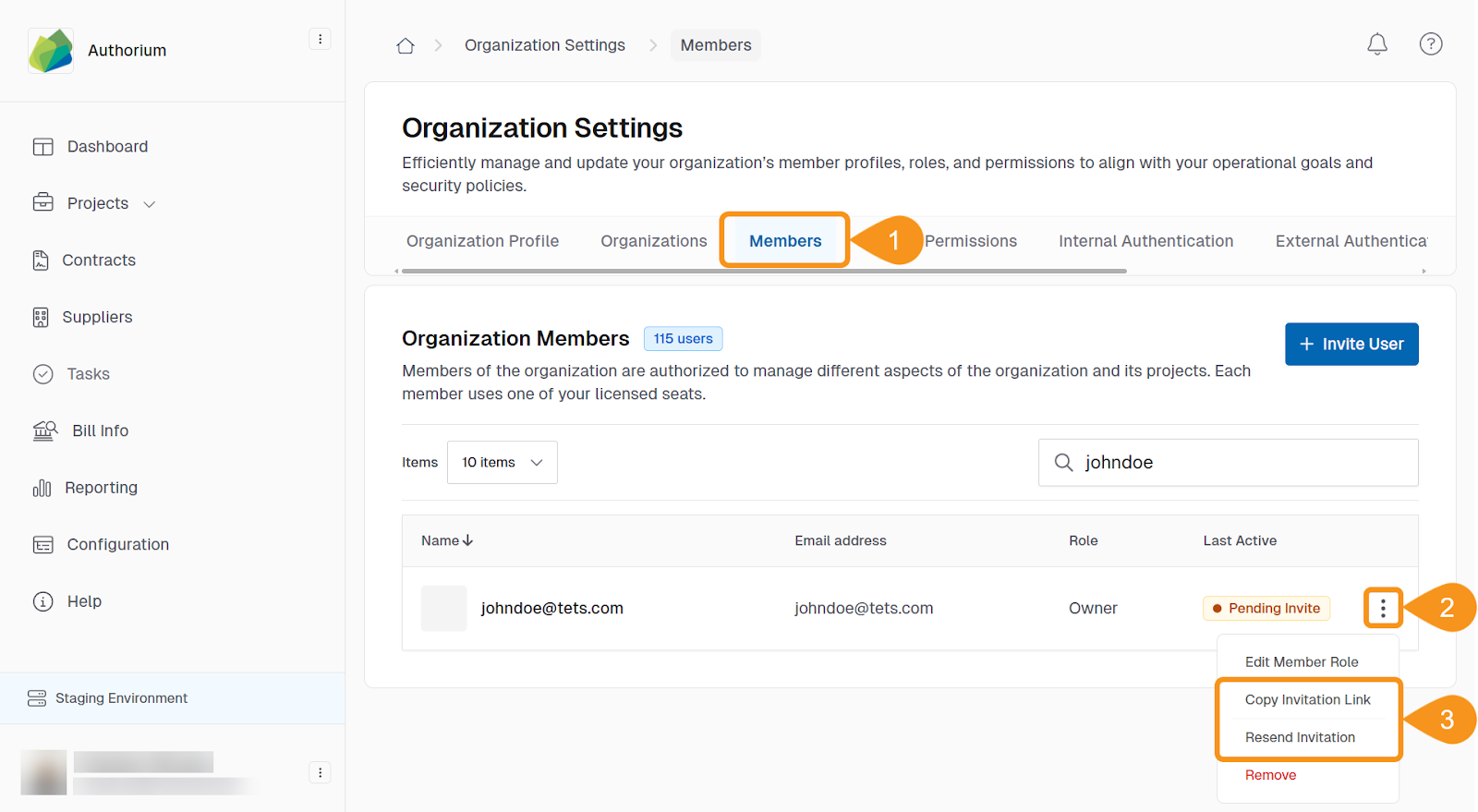Image resolution: width=1478 pixels, height=812 pixels.
Task: Open the Dashboard from sidebar
Action: point(106,147)
